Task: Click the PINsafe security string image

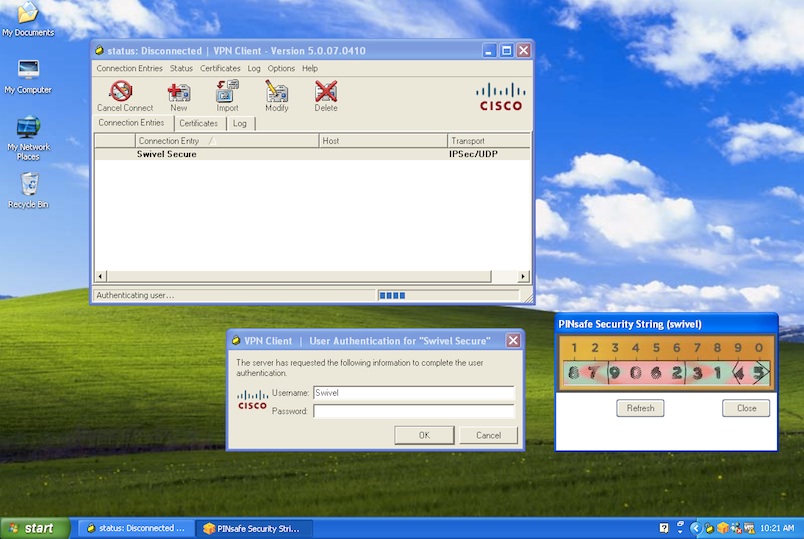Action: (x=666, y=363)
